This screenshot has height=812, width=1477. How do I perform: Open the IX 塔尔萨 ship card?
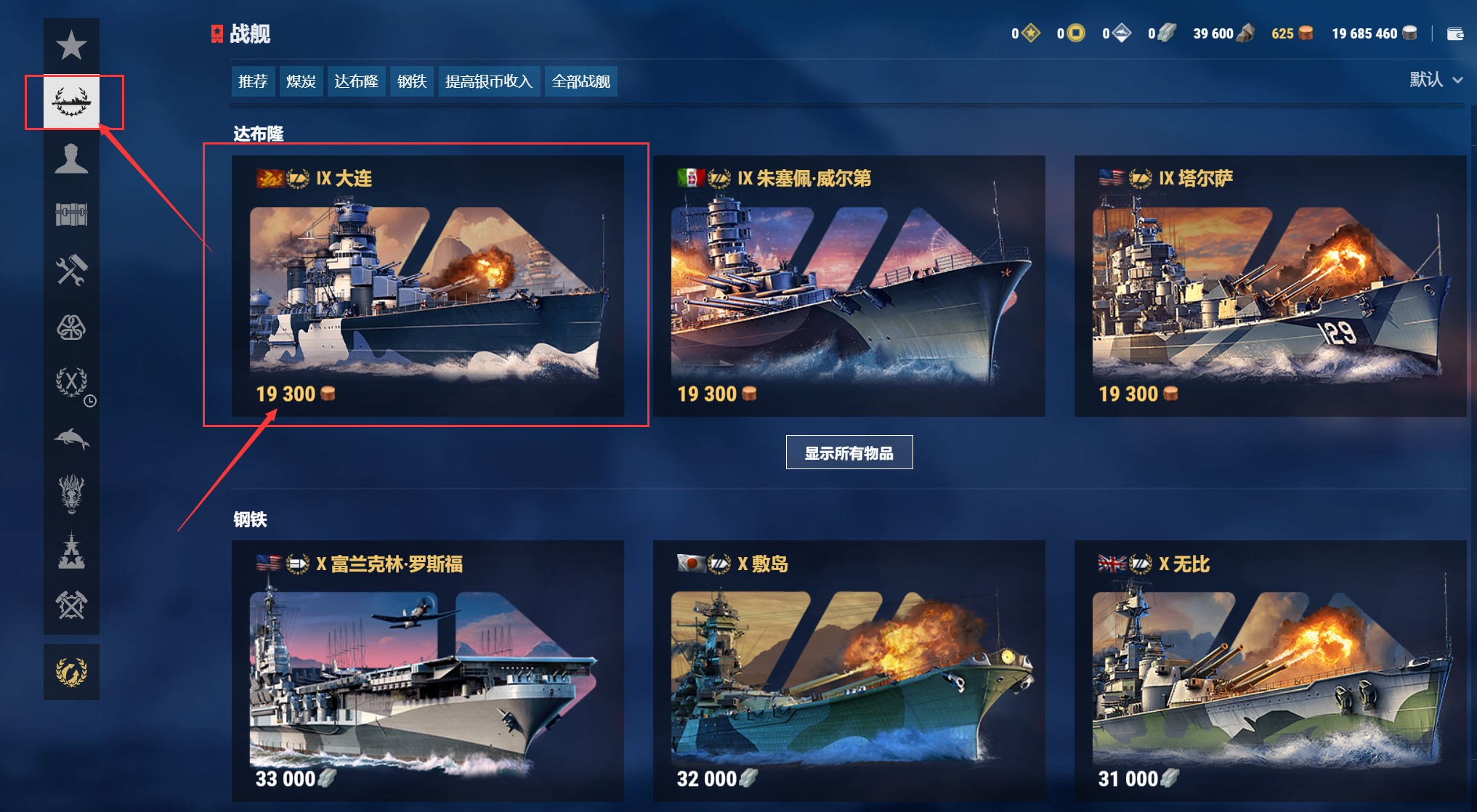[x=1271, y=286]
